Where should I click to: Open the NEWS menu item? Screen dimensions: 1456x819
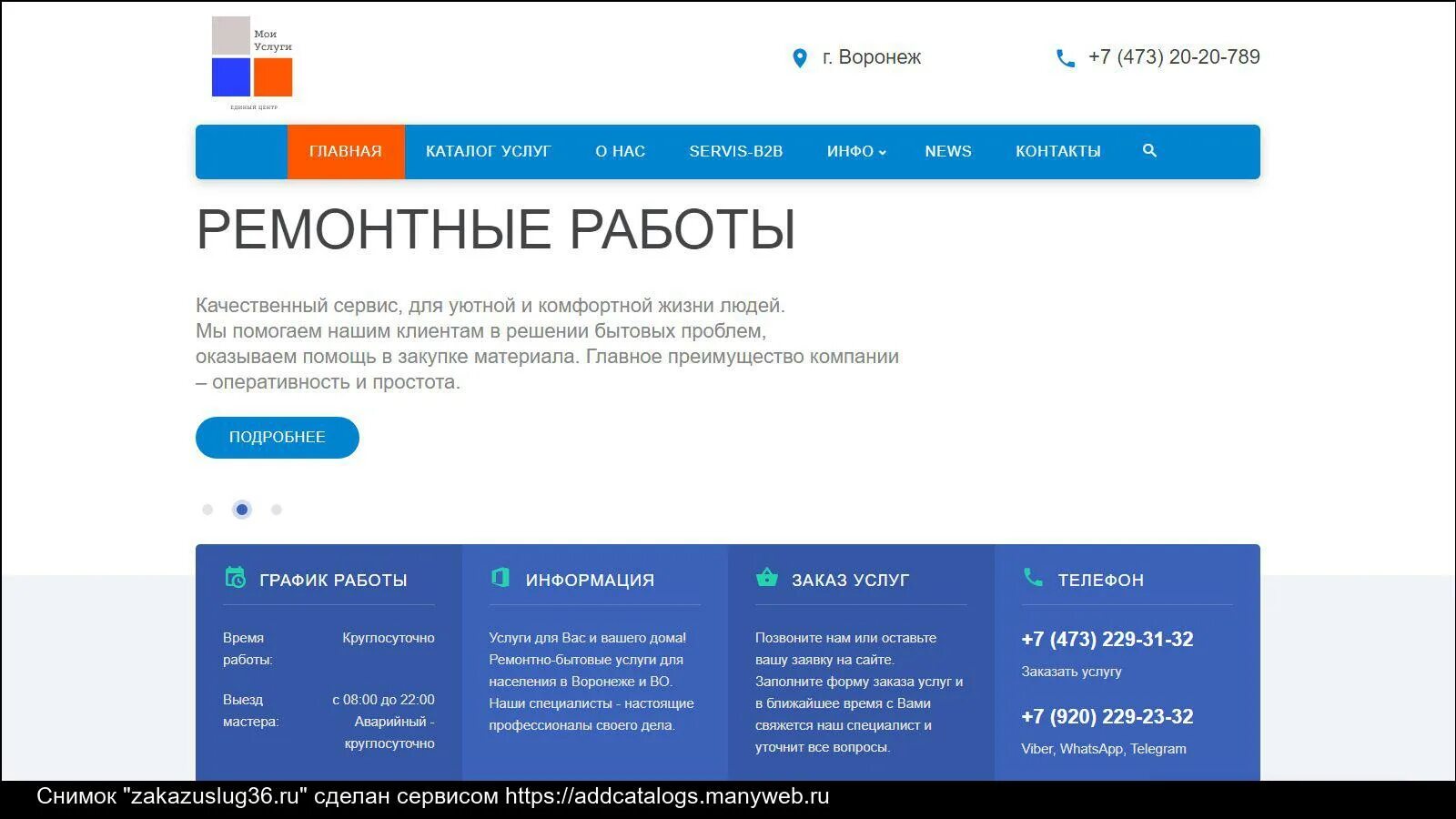click(x=948, y=151)
